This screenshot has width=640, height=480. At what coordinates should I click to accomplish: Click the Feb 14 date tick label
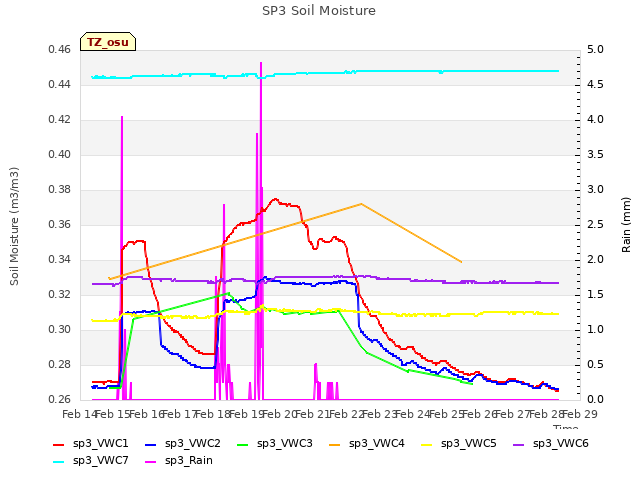(x=79, y=415)
